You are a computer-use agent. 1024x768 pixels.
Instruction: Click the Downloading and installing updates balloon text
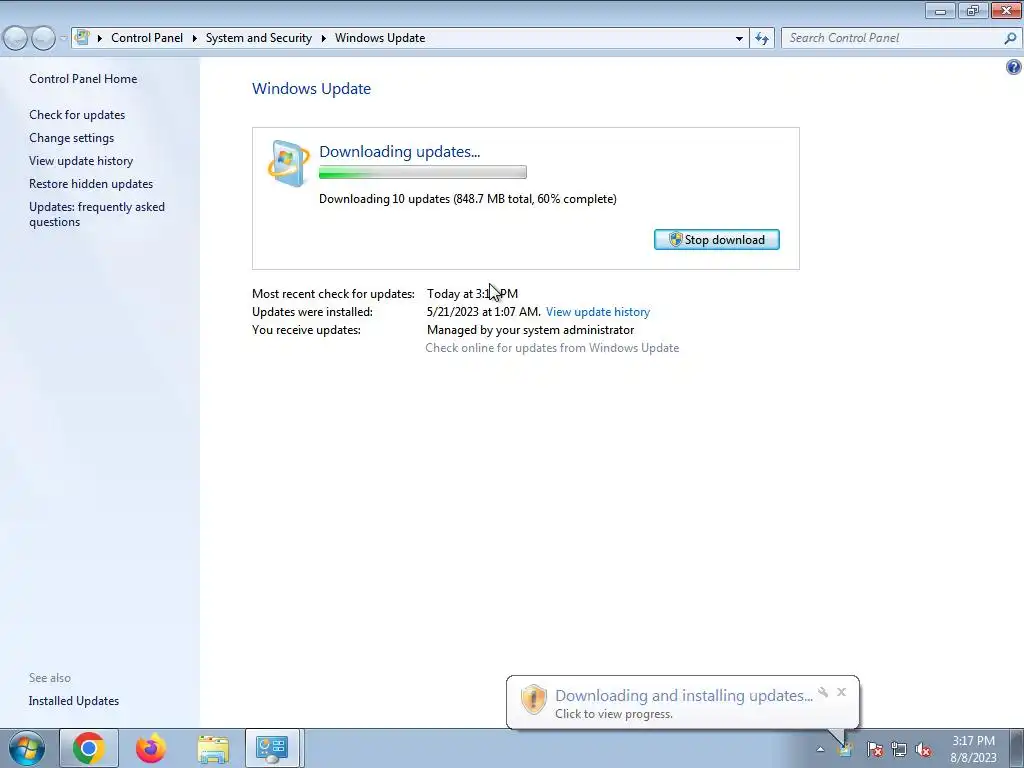(x=684, y=696)
